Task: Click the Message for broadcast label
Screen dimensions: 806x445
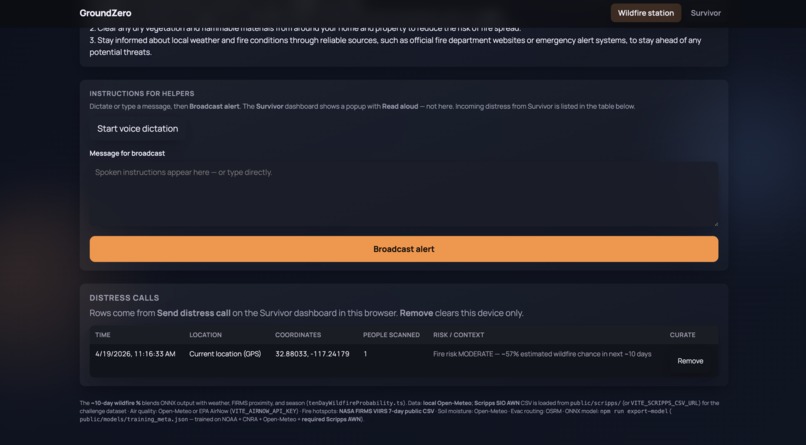Action: coord(127,153)
